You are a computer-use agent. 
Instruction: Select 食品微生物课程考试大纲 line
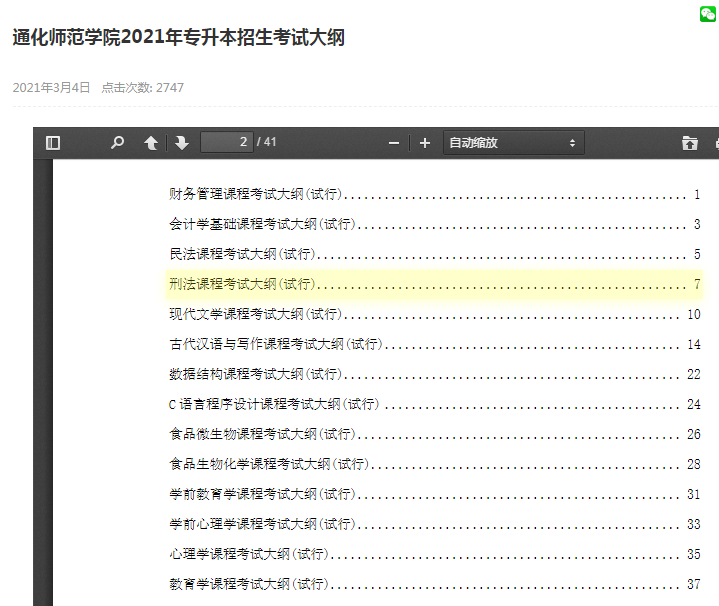[435, 434]
